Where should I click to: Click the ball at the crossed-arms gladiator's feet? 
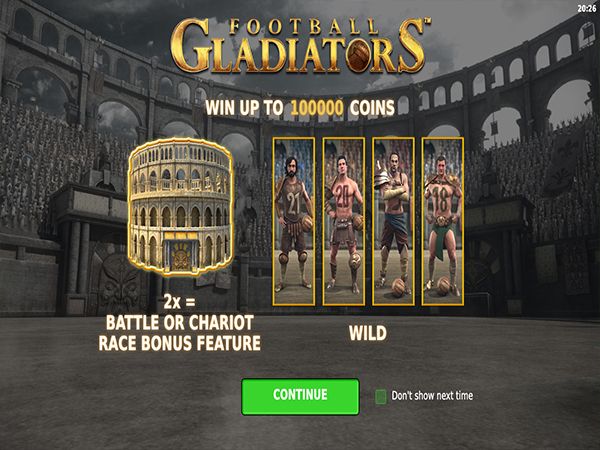click(398, 287)
